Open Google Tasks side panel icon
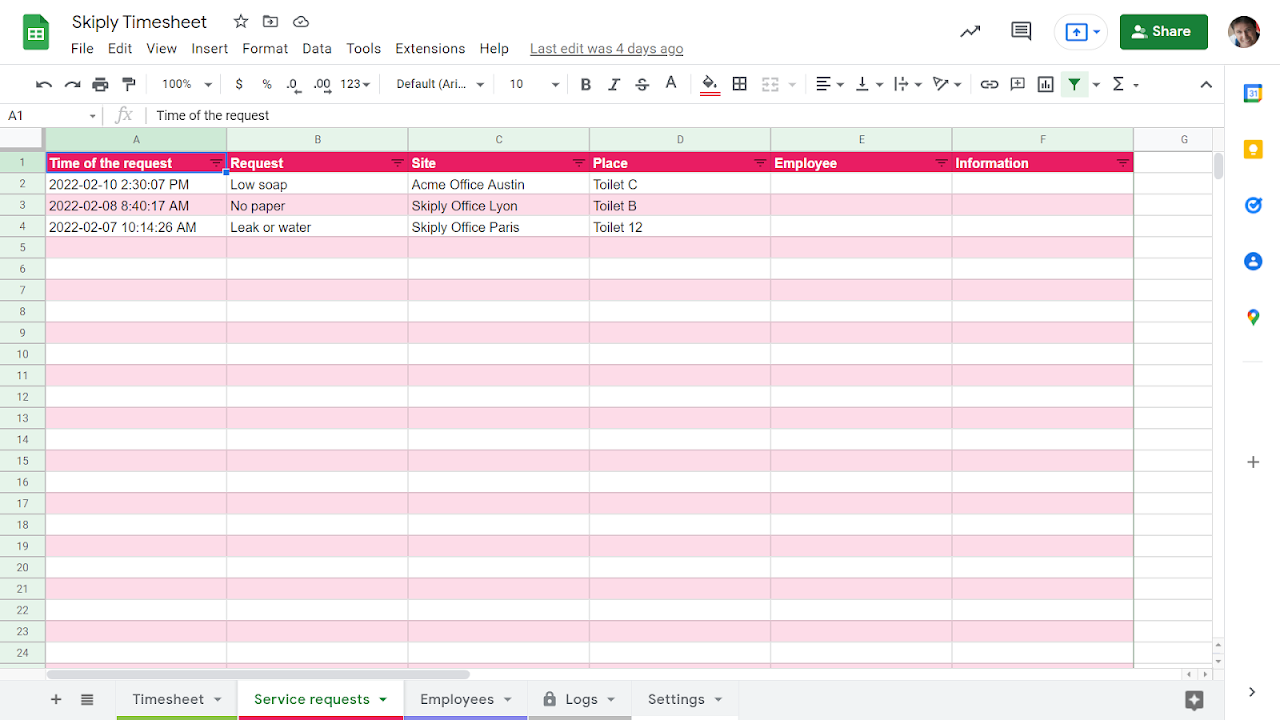The width and height of the screenshot is (1280, 720). pos(1253,205)
